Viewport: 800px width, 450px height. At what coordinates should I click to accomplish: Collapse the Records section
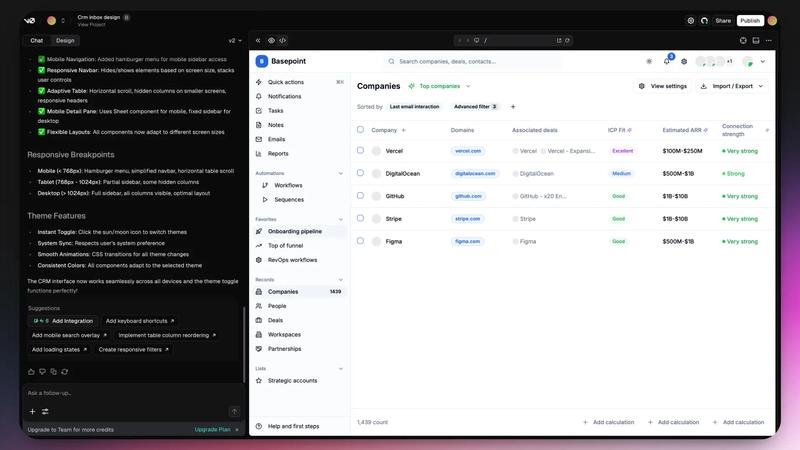[341, 280]
